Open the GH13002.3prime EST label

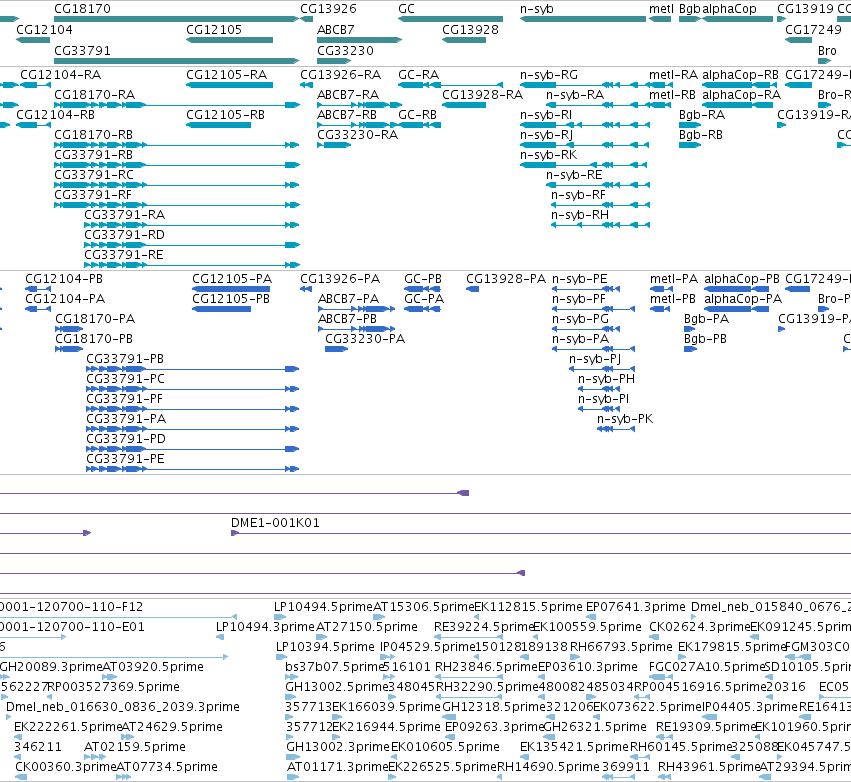[x=338, y=747]
